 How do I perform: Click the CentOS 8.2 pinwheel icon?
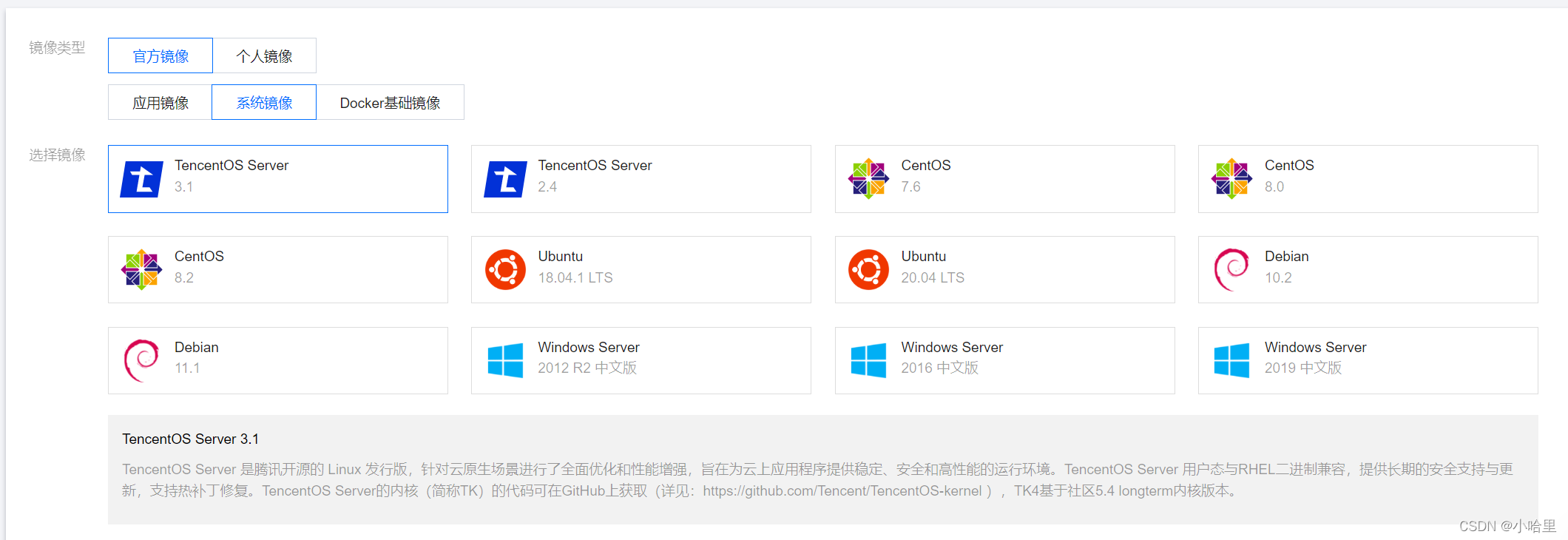[x=141, y=270]
